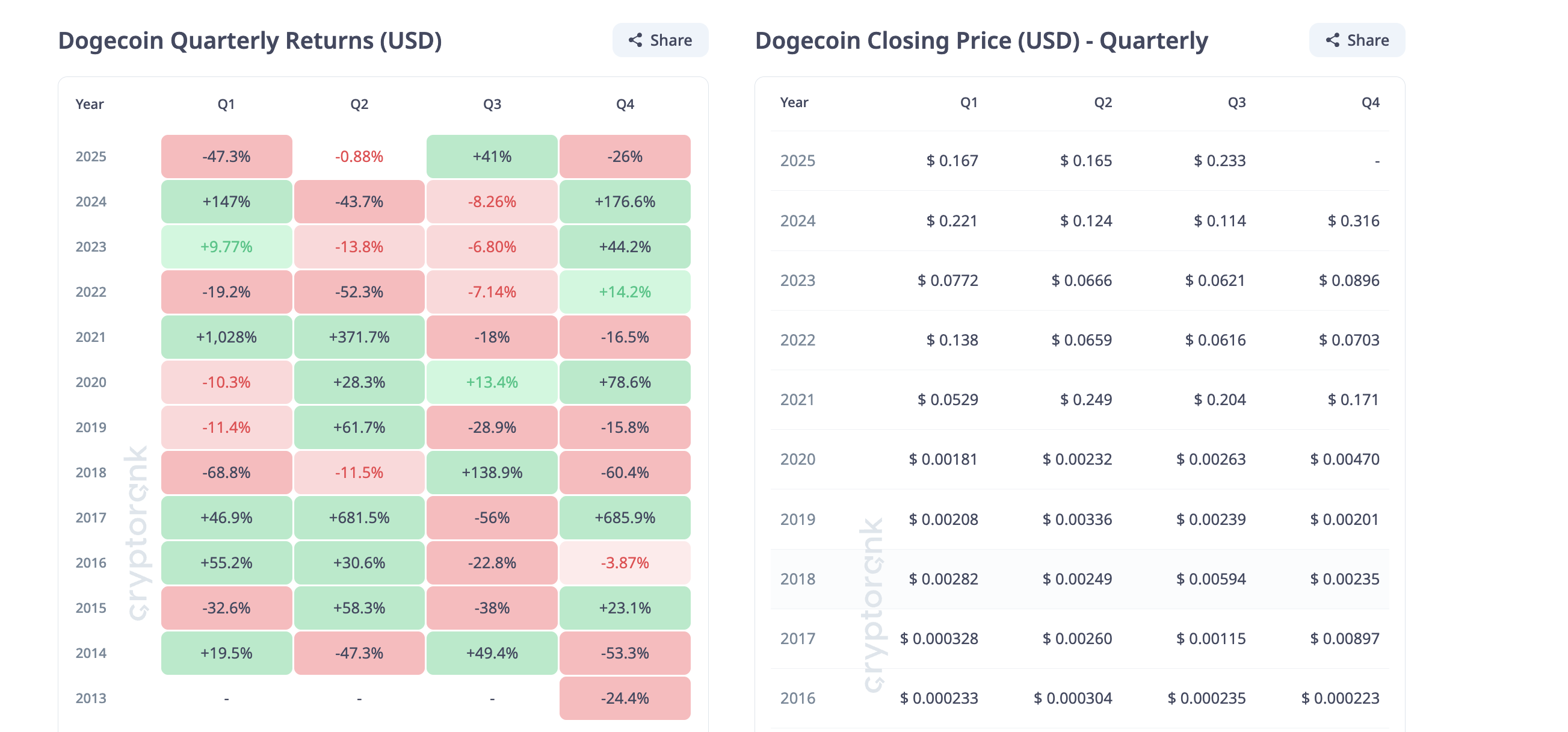Select the +1,028% return cell for 2021 Q1
The width and height of the screenshot is (1568, 732).
[226, 337]
